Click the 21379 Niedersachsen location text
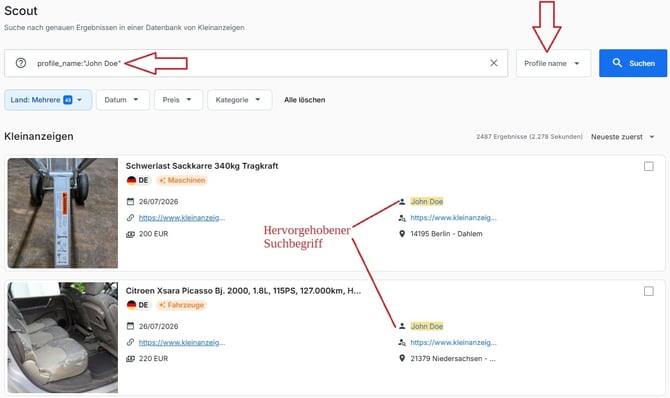The image size is (670, 398). tap(453, 359)
